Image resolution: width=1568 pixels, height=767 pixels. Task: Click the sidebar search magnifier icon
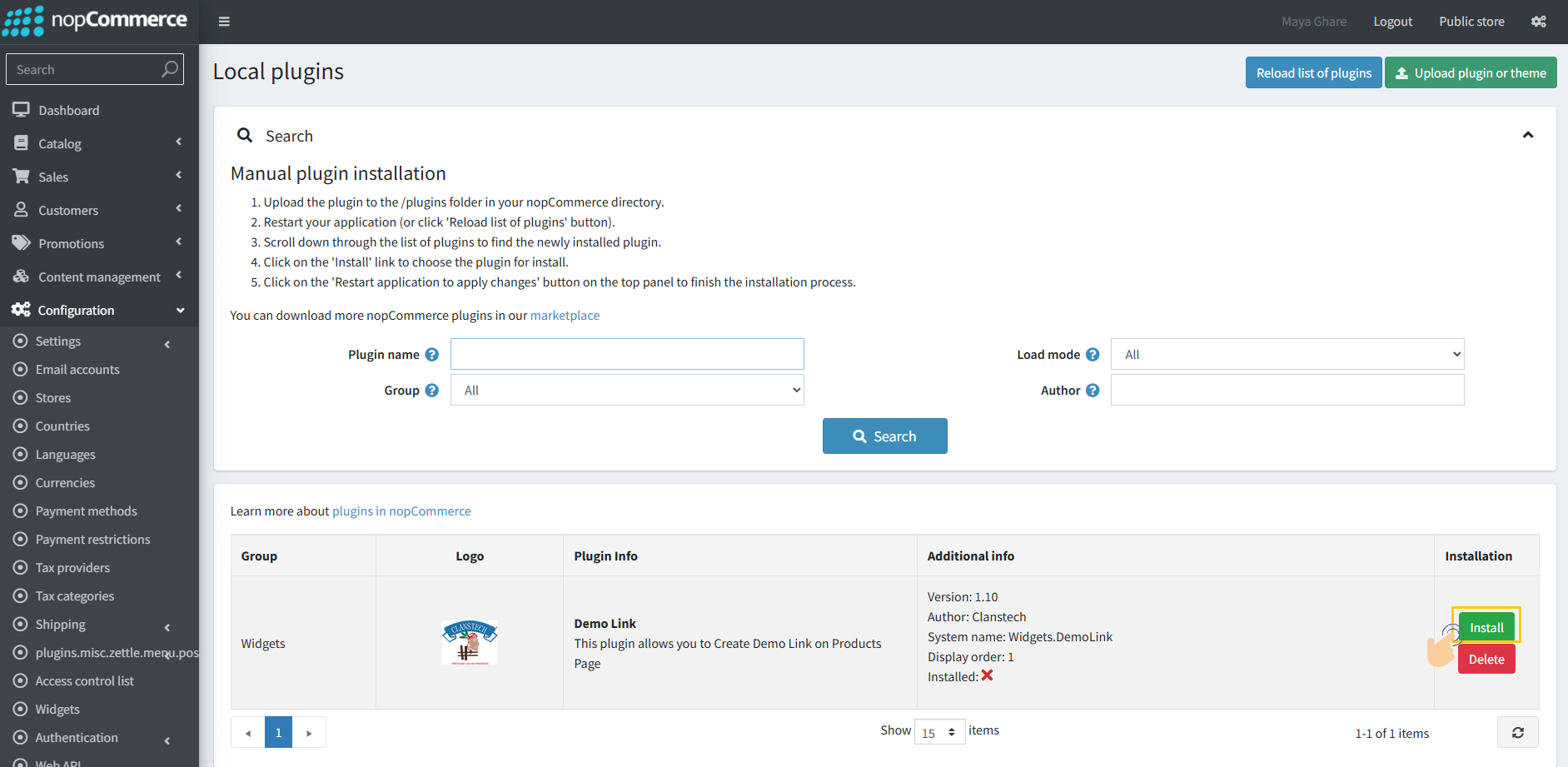point(170,69)
